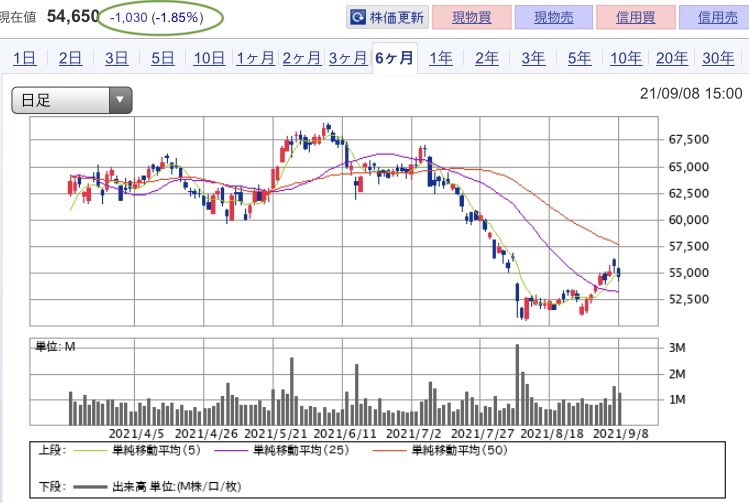This screenshot has width=749, height=503.
Task: Show the 20年 chart period
Action: tap(672, 58)
